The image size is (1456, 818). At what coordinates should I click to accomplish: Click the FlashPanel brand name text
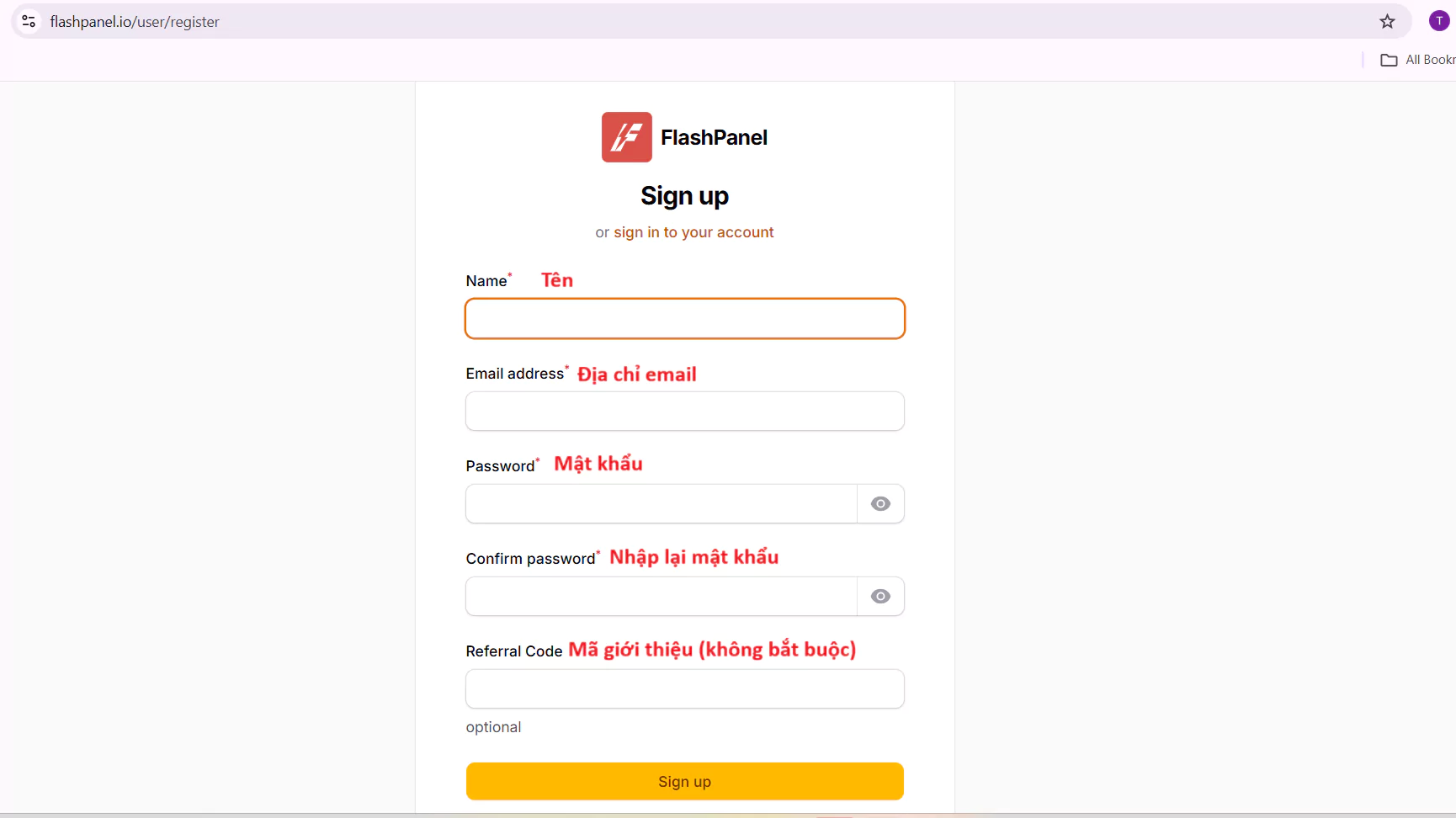(714, 137)
